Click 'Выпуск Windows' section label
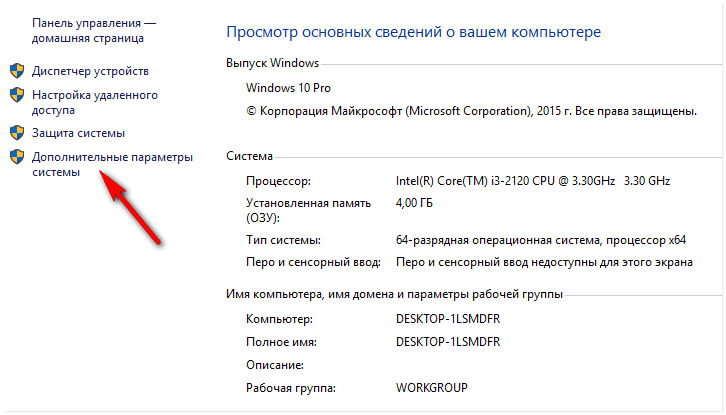This screenshot has height=415, width=726. pos(272,63)
